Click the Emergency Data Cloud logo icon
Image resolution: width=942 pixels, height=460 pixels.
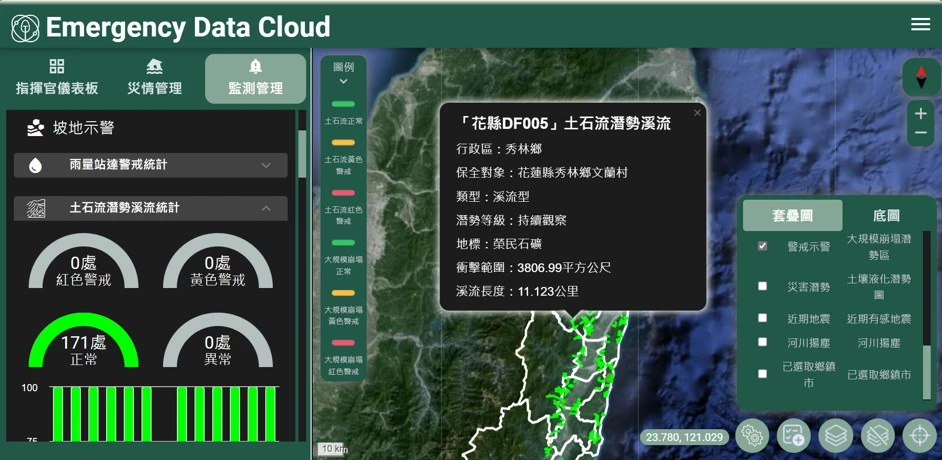pyautogui.click(x=25, y=28)
